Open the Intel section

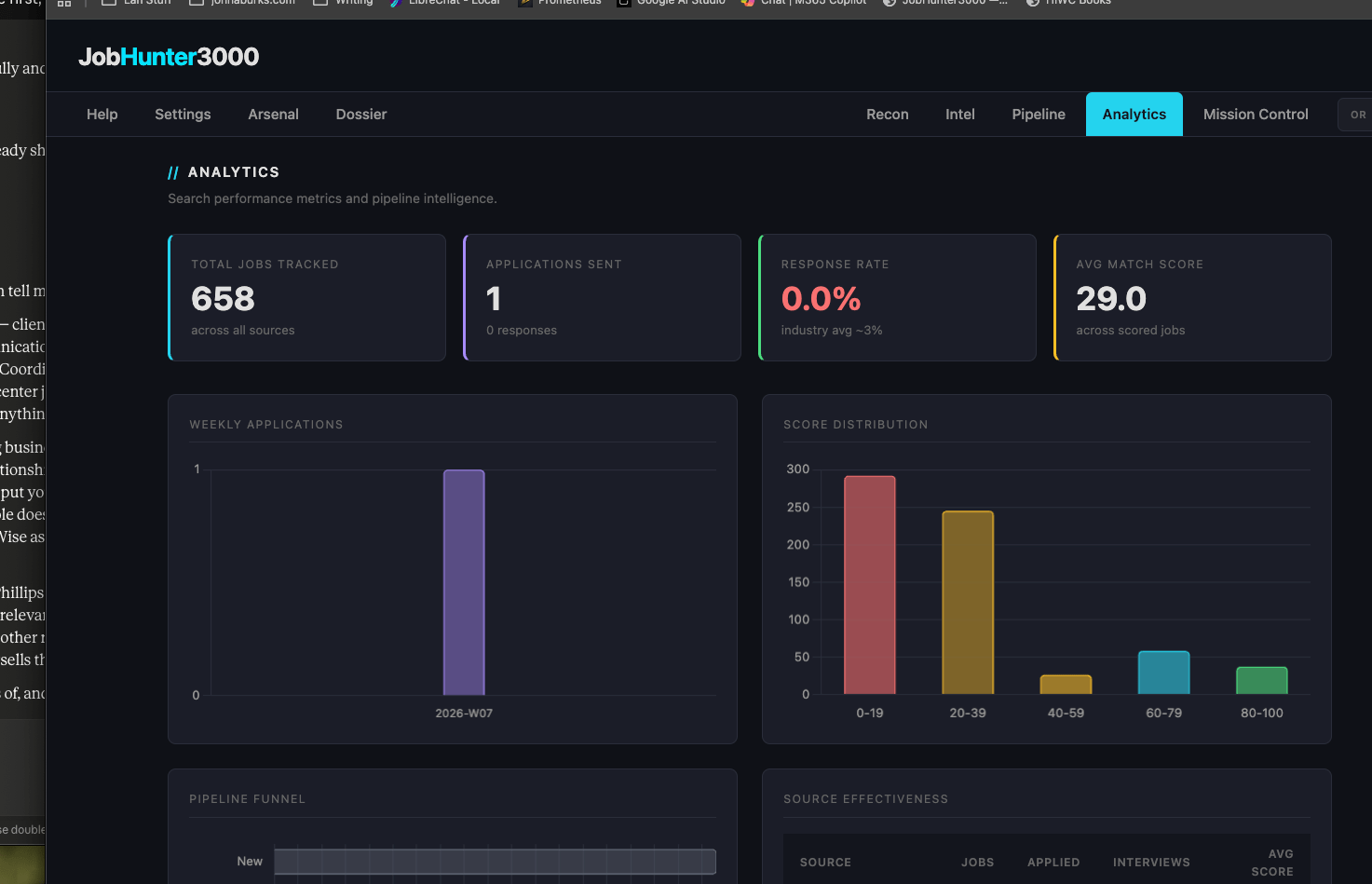coord(959,114)
